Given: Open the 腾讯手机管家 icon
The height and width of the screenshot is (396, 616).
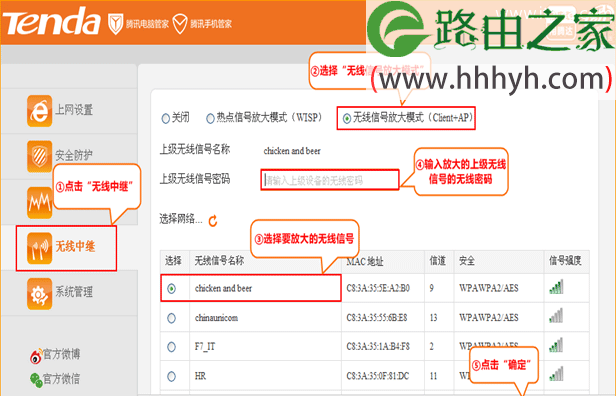Looking at the screenshot, I should tap(180, 24).
